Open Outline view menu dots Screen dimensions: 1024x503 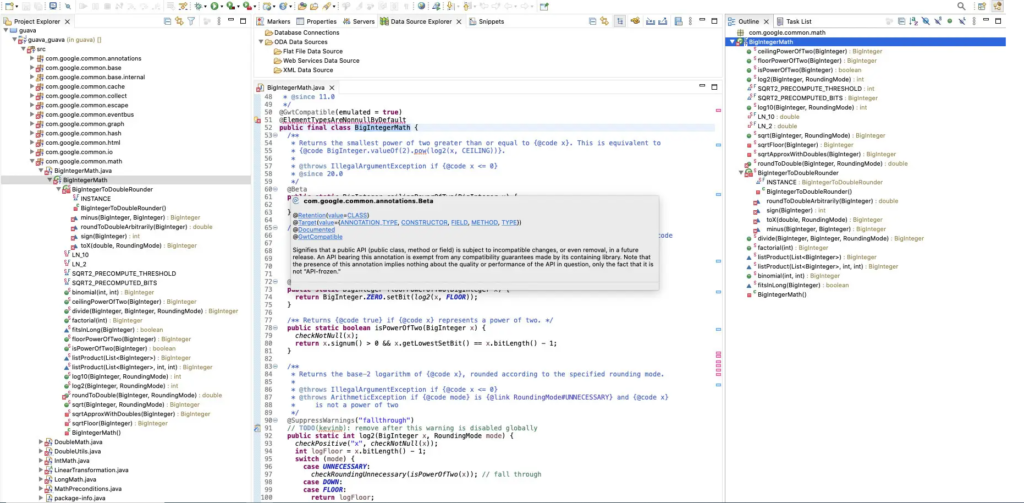pyautogui.click(x=974, y=21)
